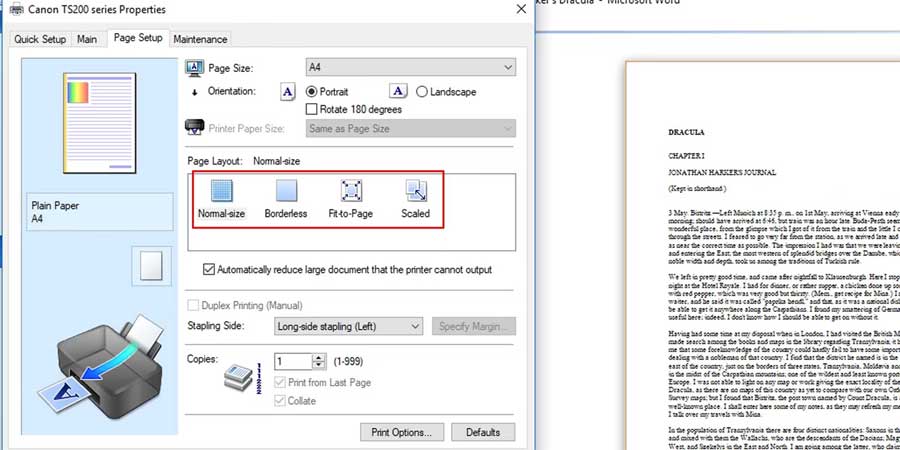Select the Page Setup tab
The height and width of the screenshot is (450, 900).
click(x=138, y=37)
